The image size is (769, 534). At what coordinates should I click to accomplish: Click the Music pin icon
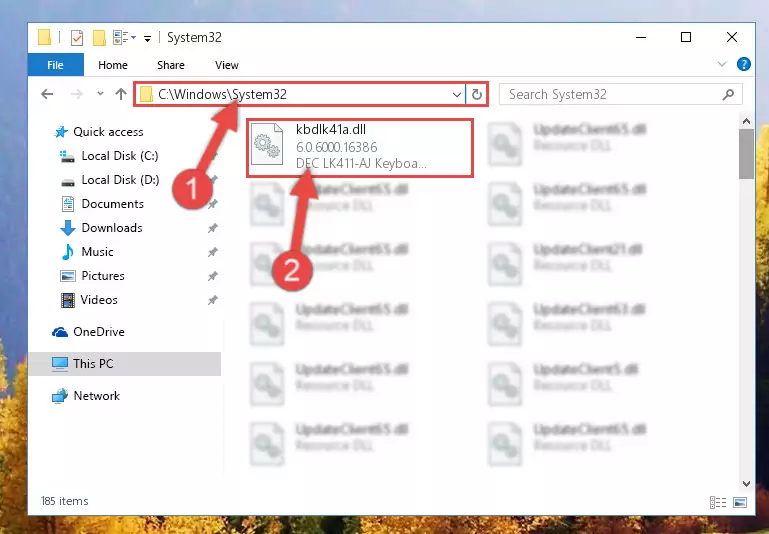coord(212,252)
